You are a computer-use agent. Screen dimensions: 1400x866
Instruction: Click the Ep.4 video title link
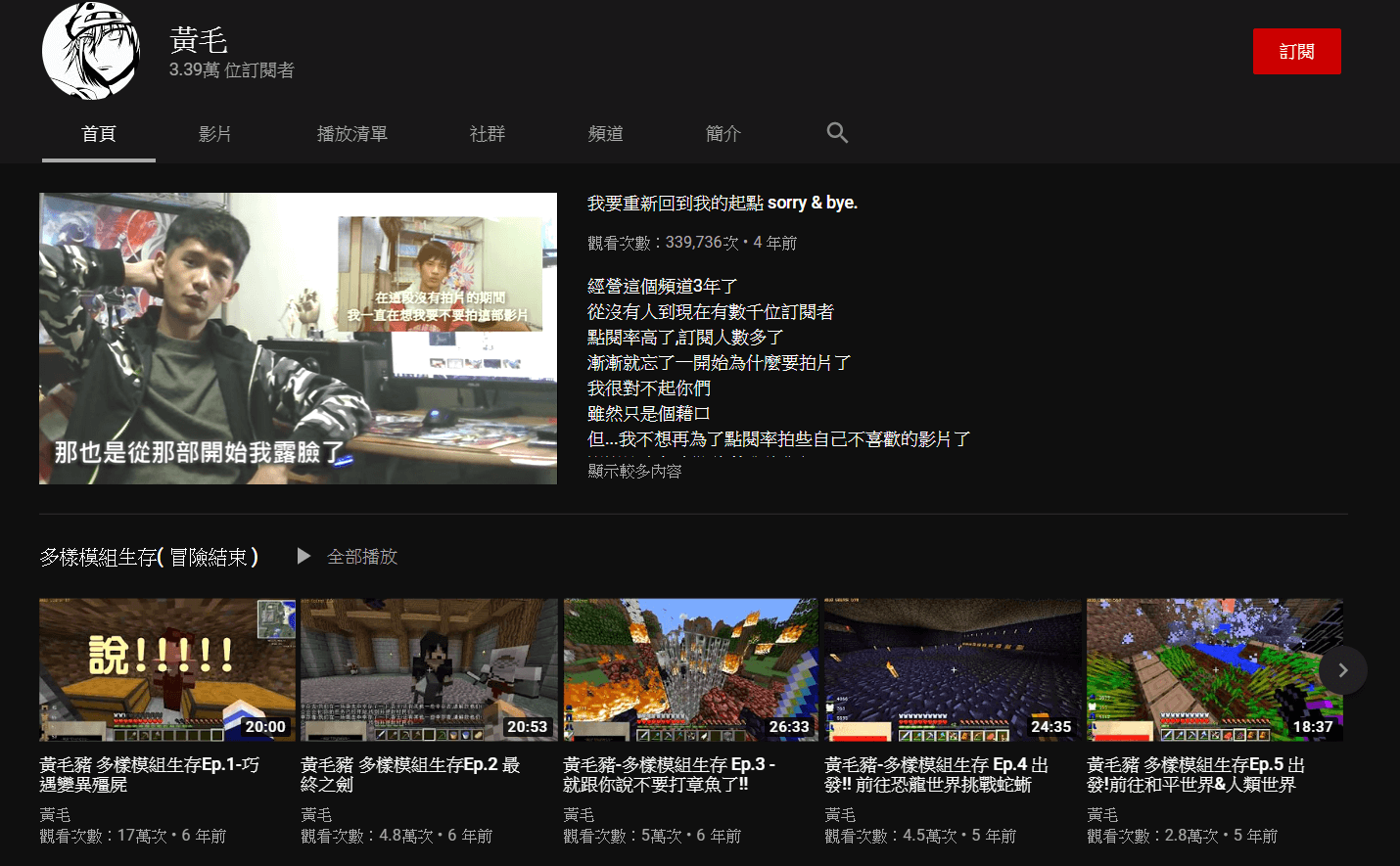click(x=936, y=774)
